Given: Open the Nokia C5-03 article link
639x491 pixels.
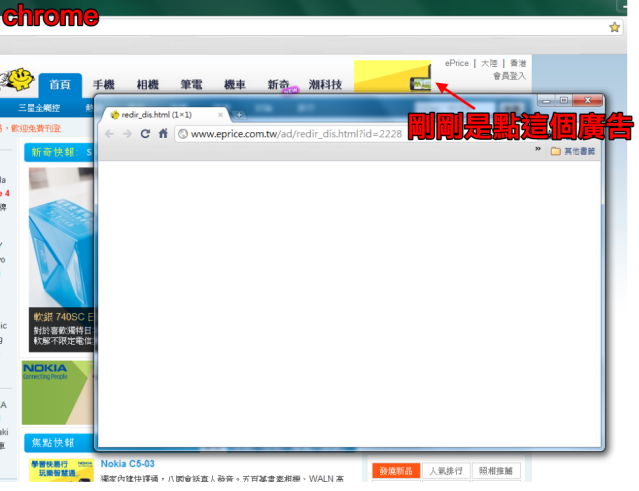Looking at the screenshot, I should [x=128, y=464].
